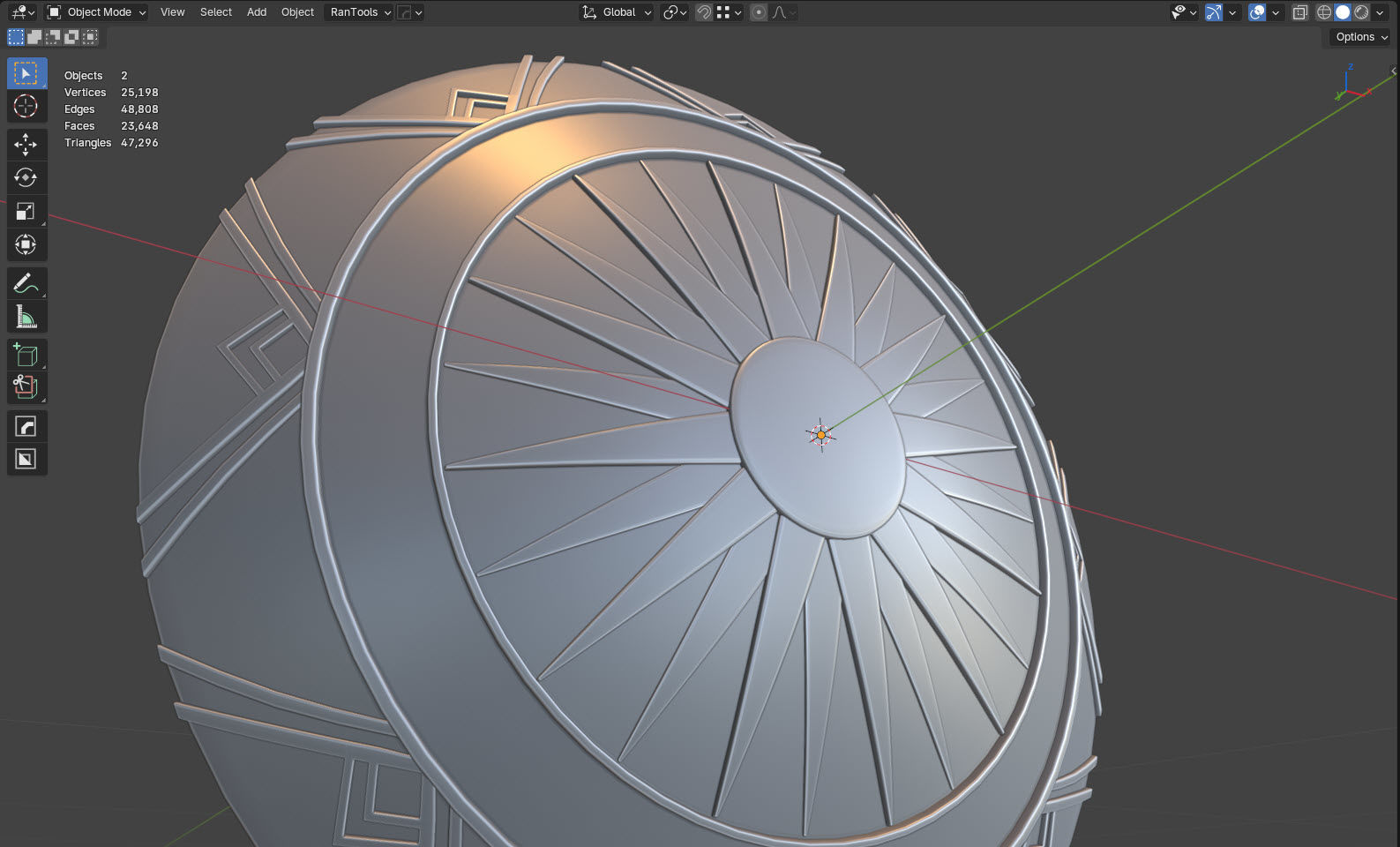The height and width of the screenshot is (847, 1400).
Task: Switch to material preview shading
Action: pos(1362,12)
